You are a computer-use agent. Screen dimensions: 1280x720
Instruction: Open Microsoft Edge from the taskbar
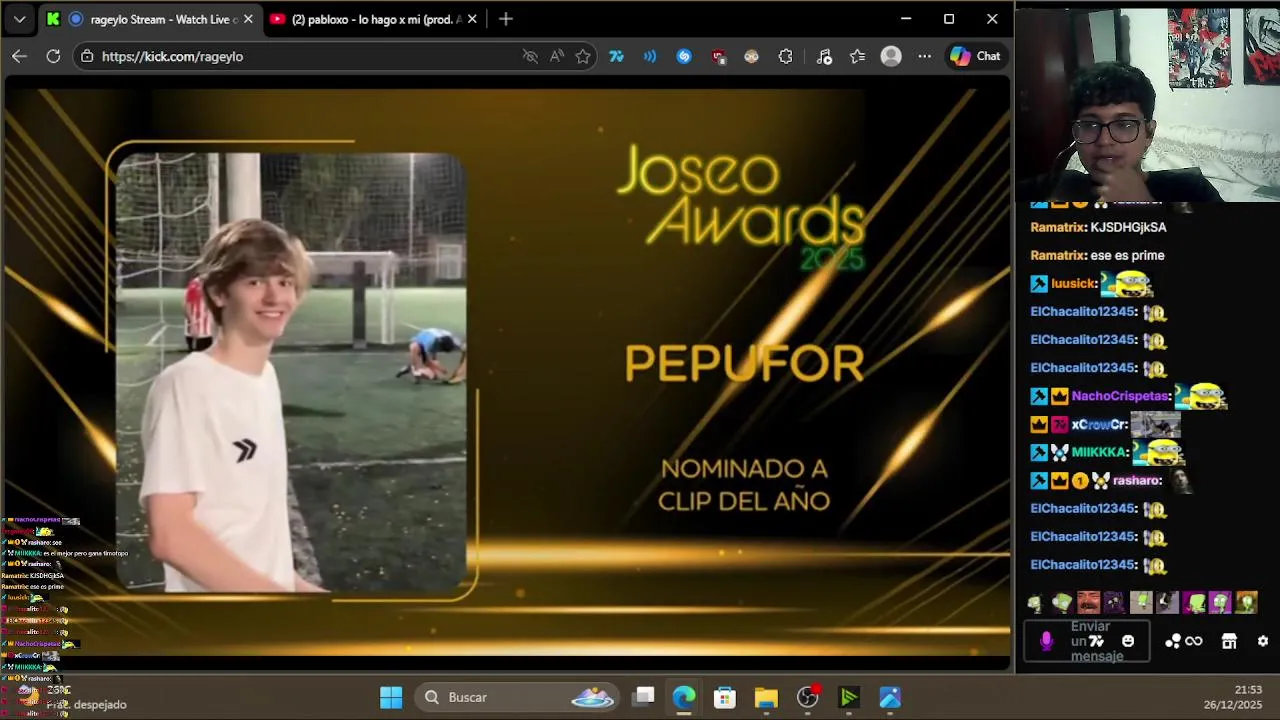[684, 697]
